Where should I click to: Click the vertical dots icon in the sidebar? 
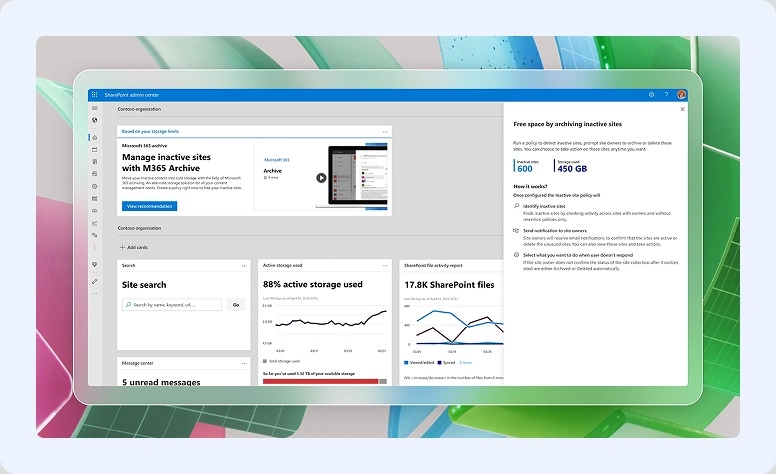[x=95, y=247]
